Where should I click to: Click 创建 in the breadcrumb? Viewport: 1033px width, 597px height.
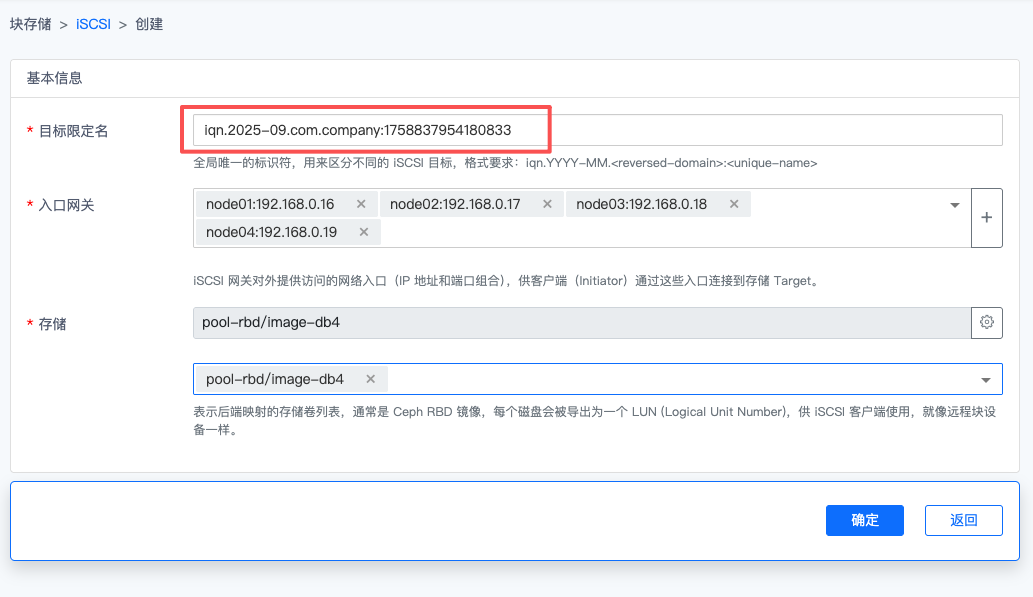pyautogui.click(x=149, y=24)
